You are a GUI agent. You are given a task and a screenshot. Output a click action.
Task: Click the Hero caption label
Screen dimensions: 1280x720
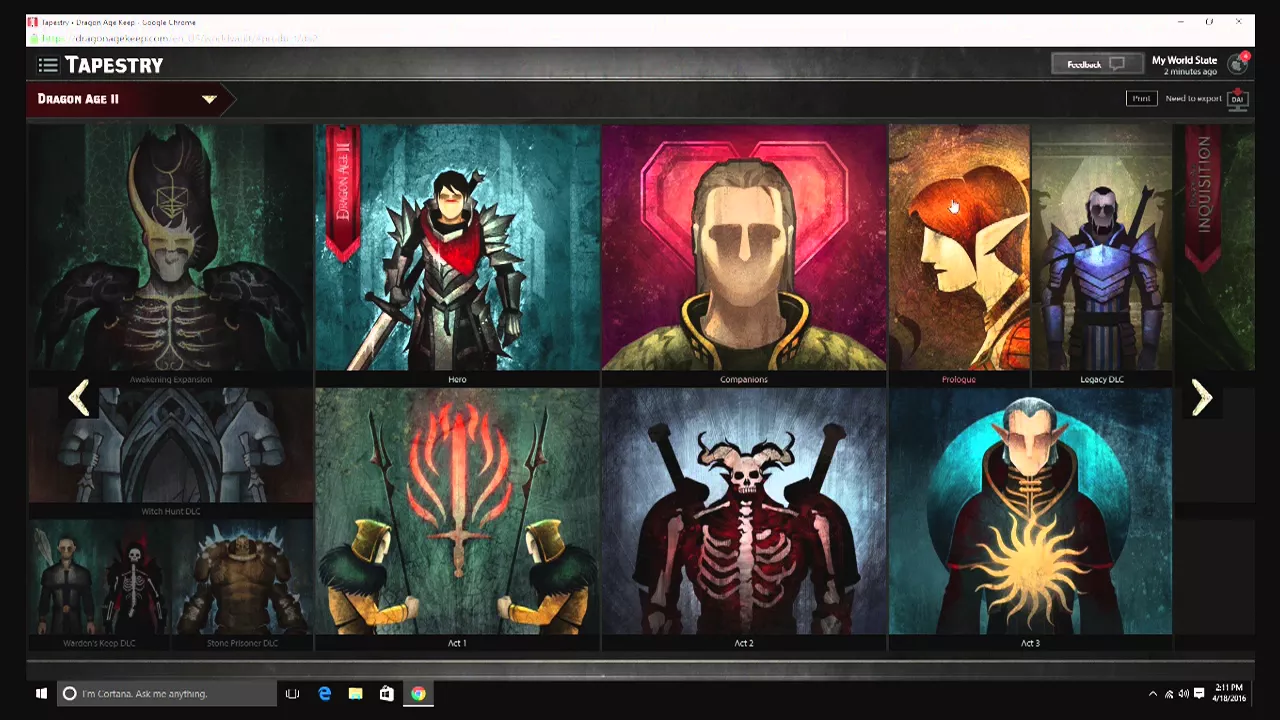pyautogui.click(x=457, y=380)
